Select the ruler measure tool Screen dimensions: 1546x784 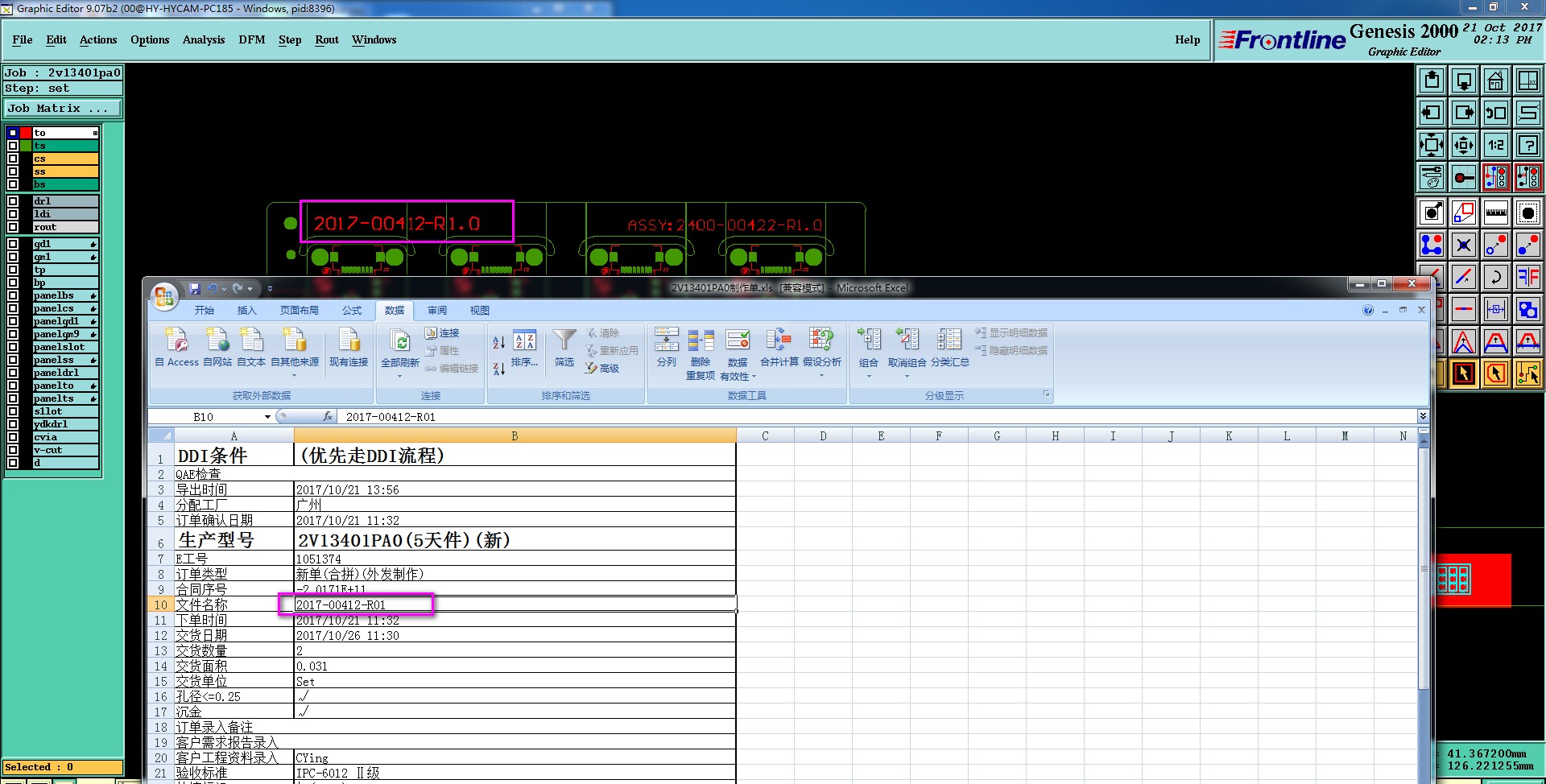click(x=1496, y=213)
